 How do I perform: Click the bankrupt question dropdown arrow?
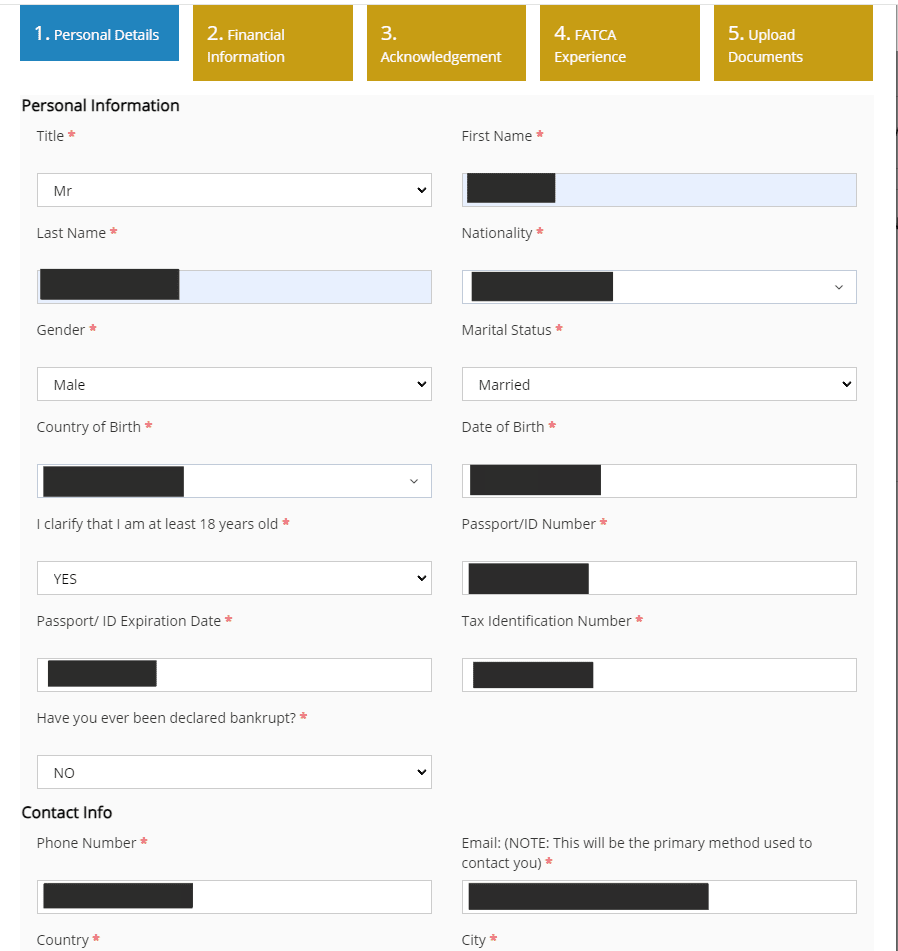(421, 773)
